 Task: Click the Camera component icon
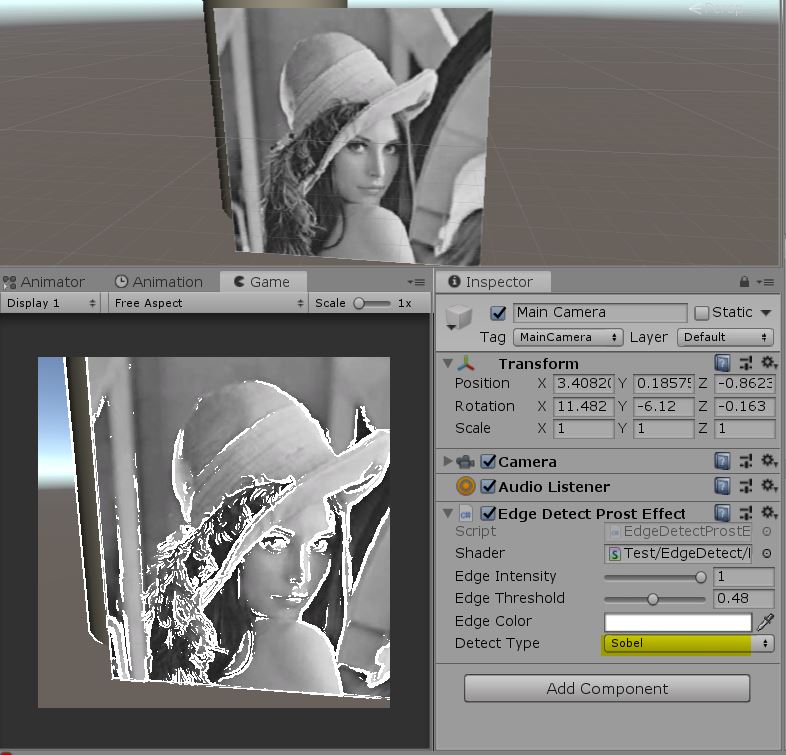[x=466, y=461]
